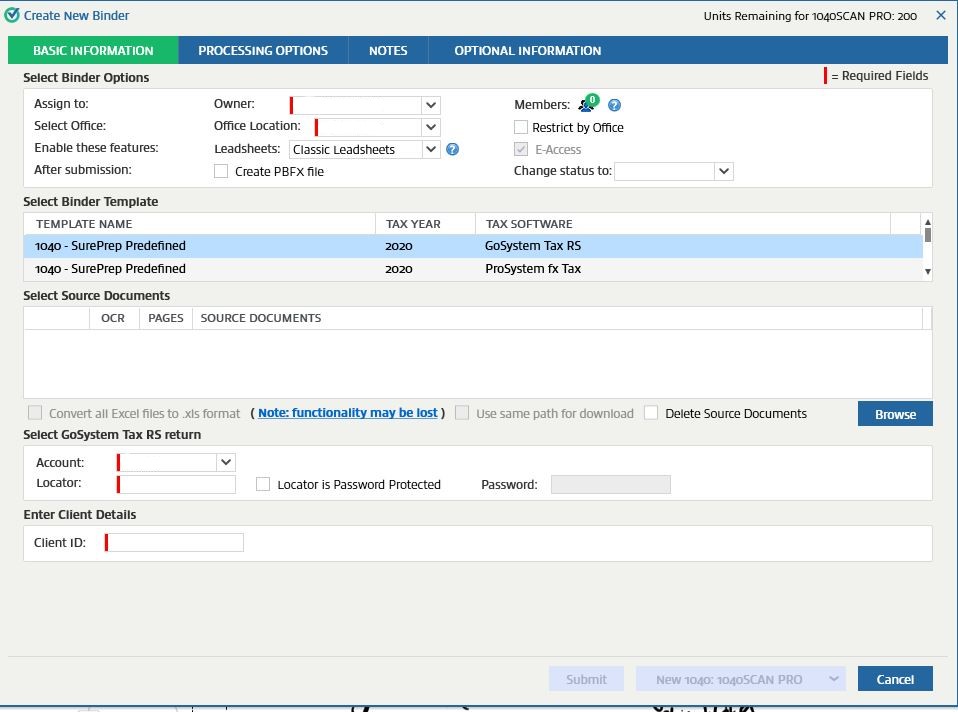Toggle the E-Access checkbox
958x712 pixels.
pyautogui.click(x=521, y=149)
